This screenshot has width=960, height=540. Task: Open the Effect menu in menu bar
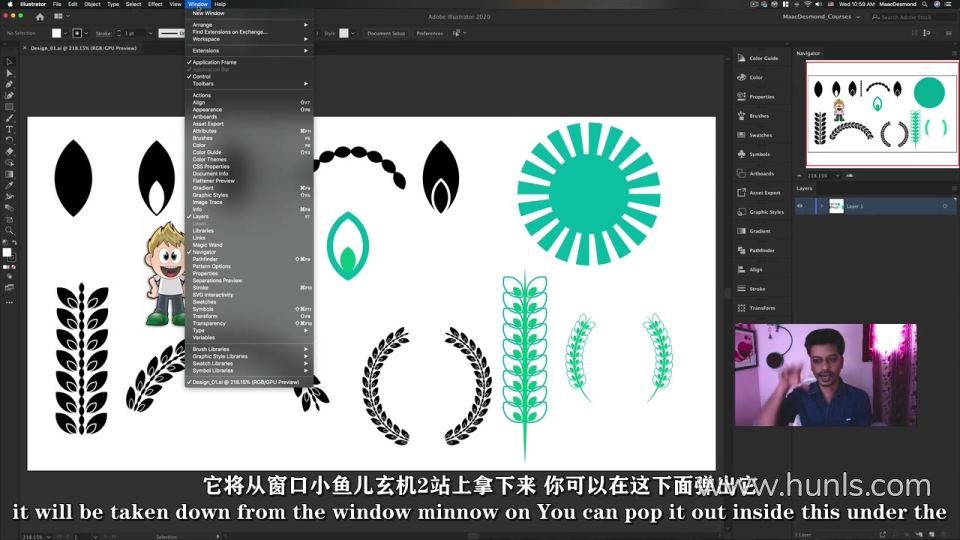coord(155,4)
